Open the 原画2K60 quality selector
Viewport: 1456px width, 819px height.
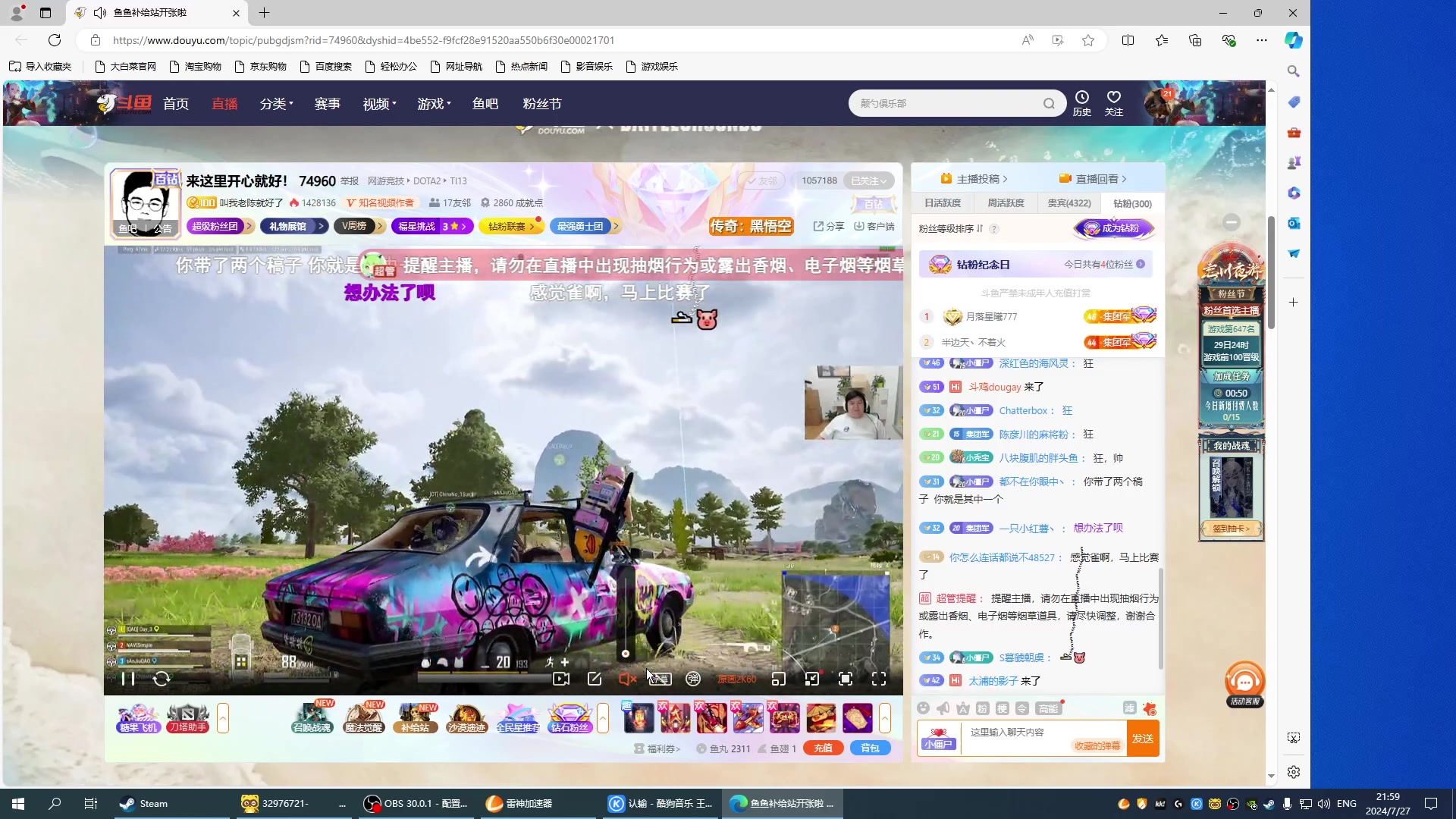click(x=736, y=679)
